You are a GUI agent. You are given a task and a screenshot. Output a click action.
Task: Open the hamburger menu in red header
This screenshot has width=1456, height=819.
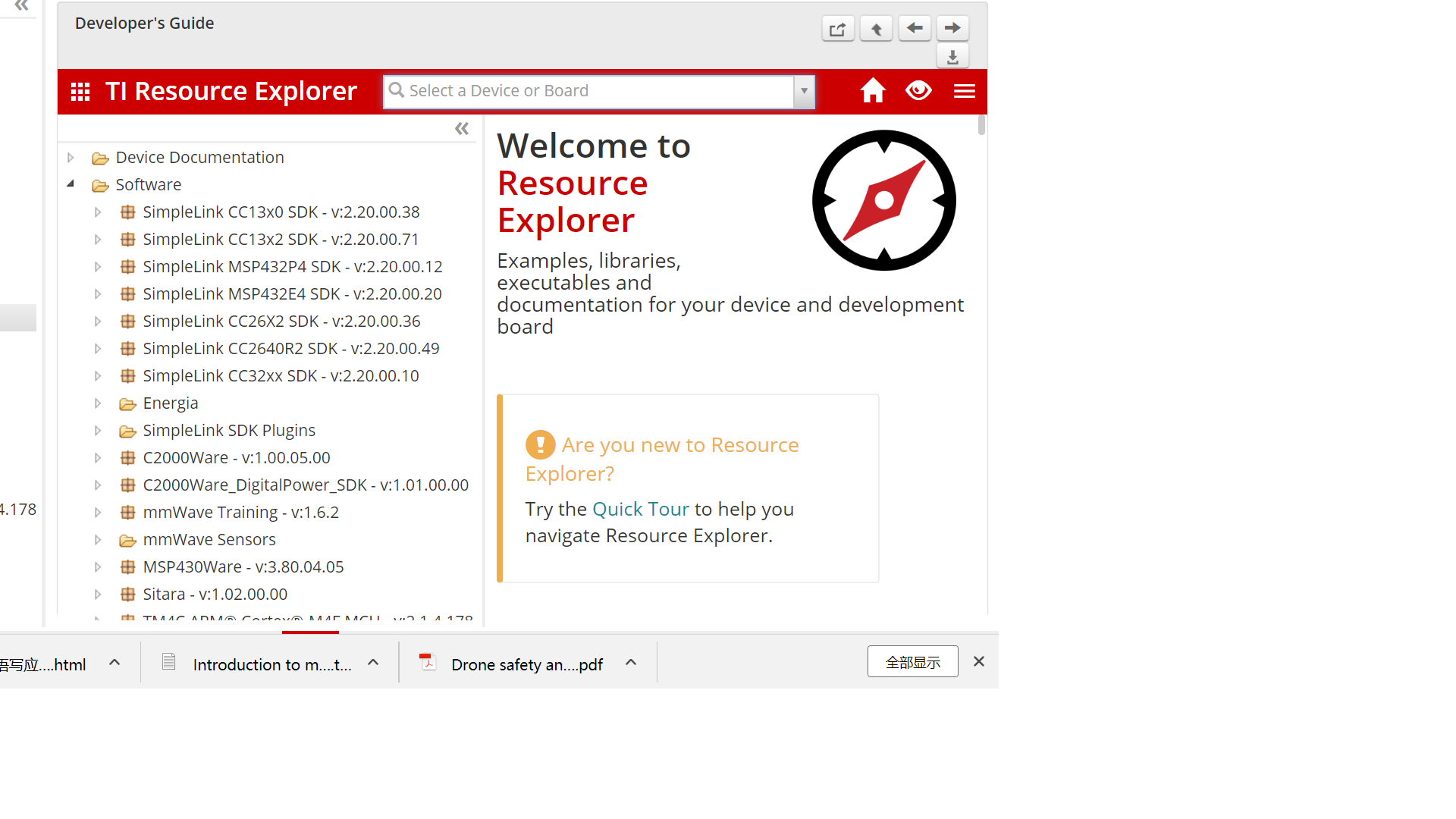pos(965,91)
